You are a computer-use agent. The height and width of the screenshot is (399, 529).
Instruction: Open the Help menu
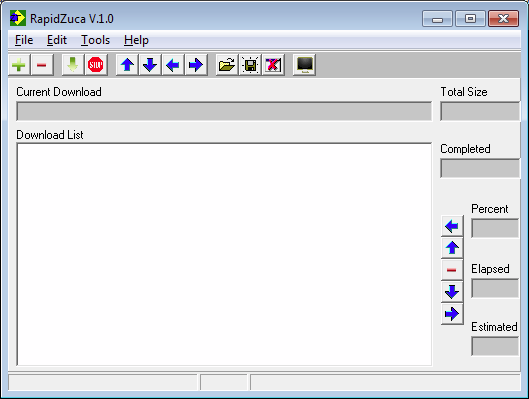136,40
